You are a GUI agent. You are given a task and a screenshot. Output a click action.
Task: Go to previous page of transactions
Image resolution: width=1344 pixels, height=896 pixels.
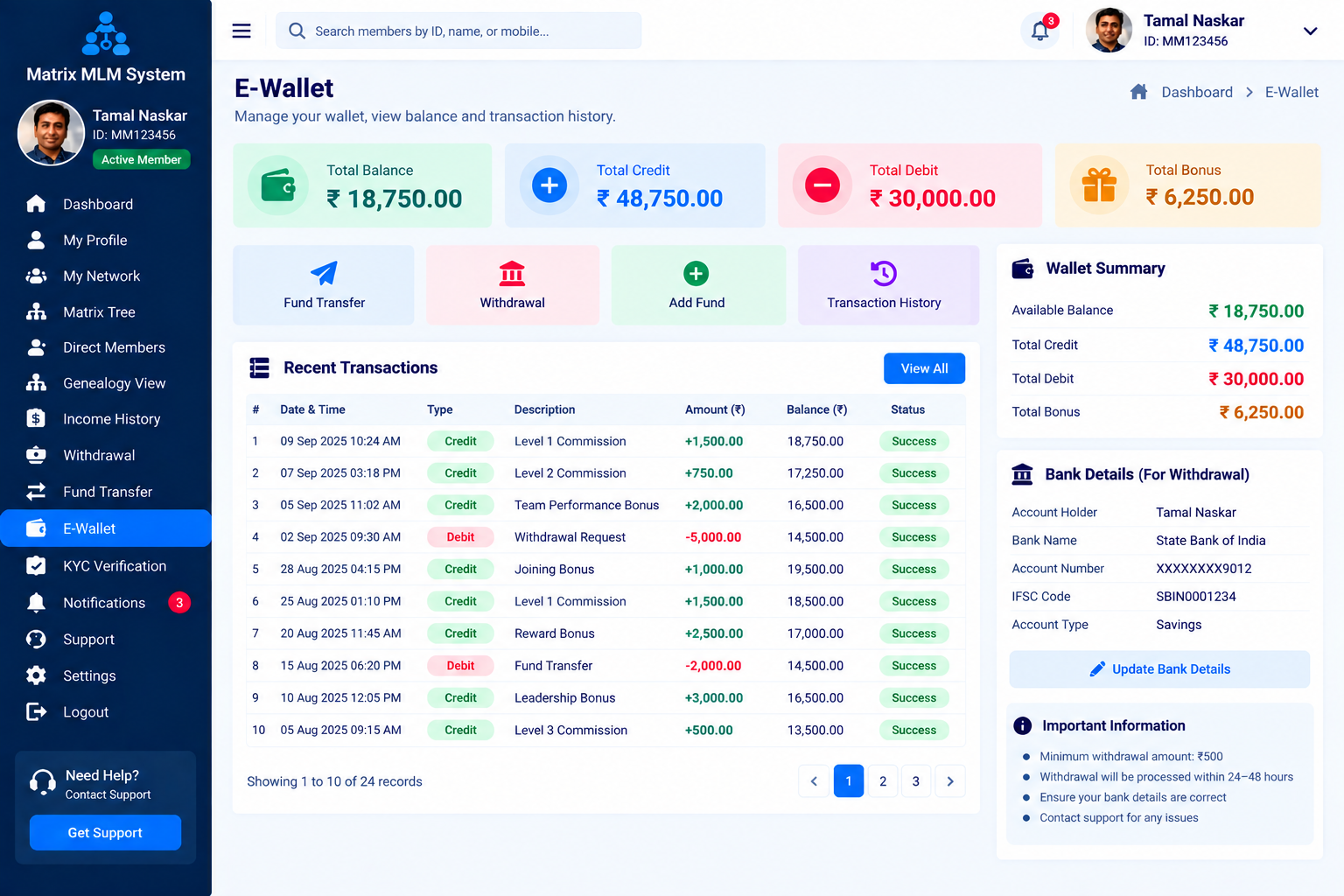[x=814, y=781]
